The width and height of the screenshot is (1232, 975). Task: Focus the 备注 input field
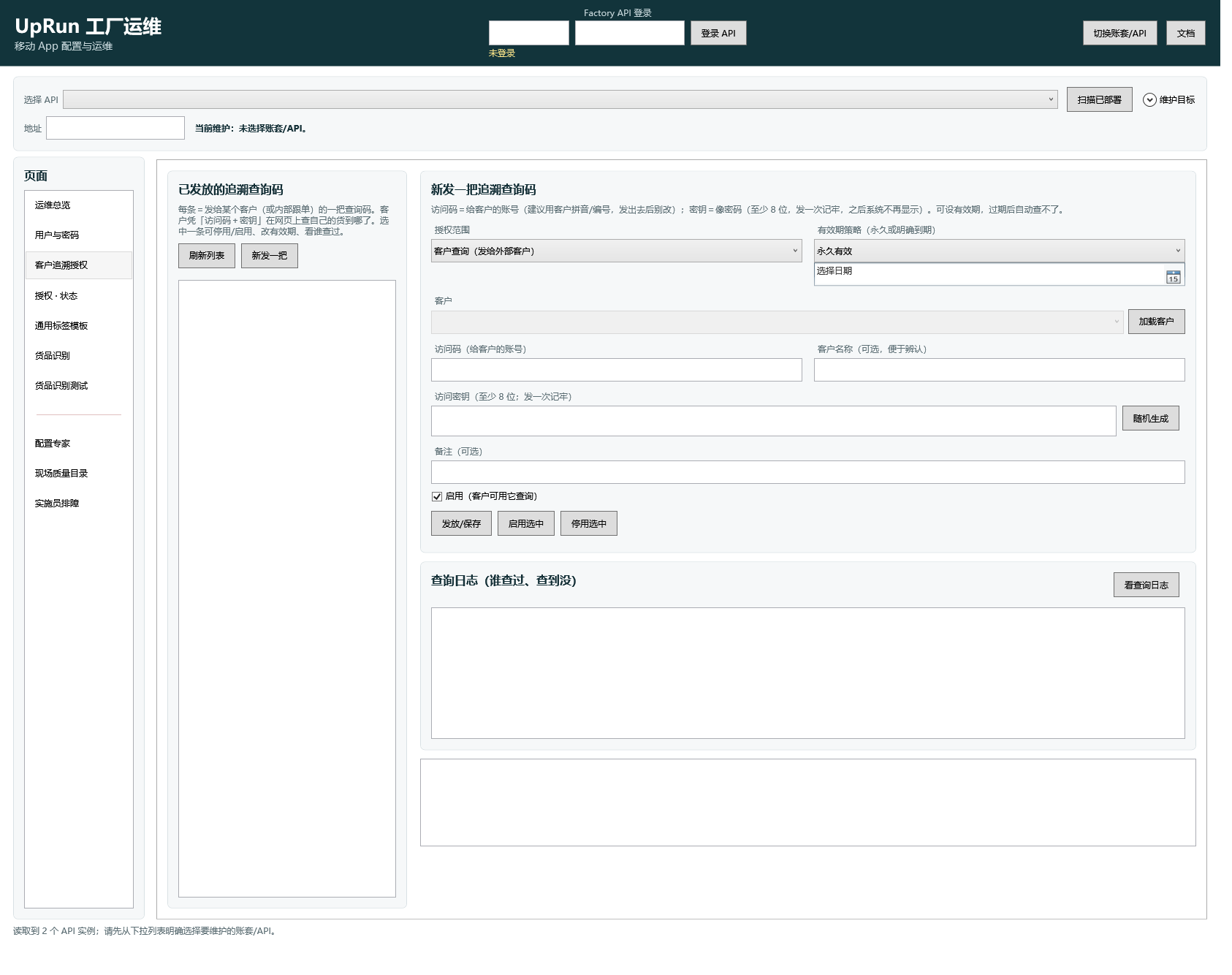pos(807,472)
